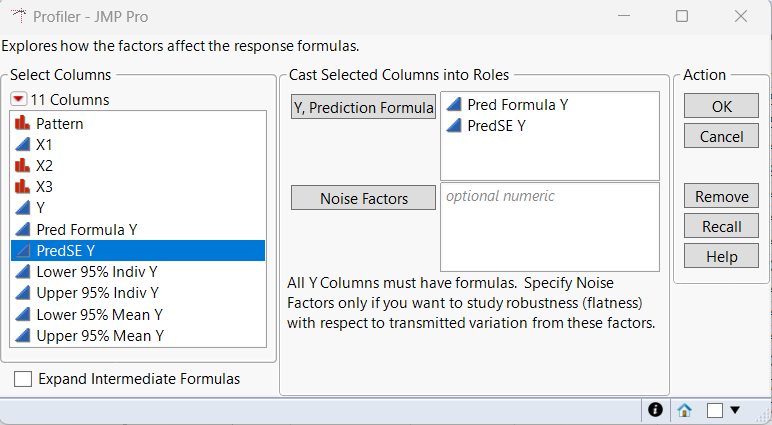Viewport: 772px width, 425px height.
Task: Click the home window icon in status bar
Action: point(685,409)
